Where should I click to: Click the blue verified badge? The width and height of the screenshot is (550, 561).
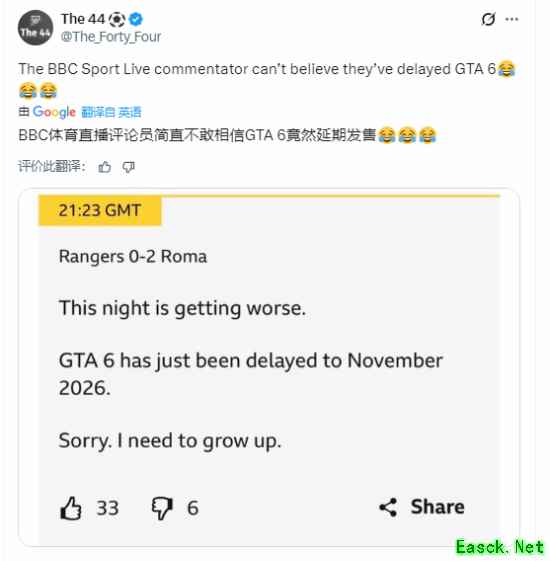[x=136, y=19]
